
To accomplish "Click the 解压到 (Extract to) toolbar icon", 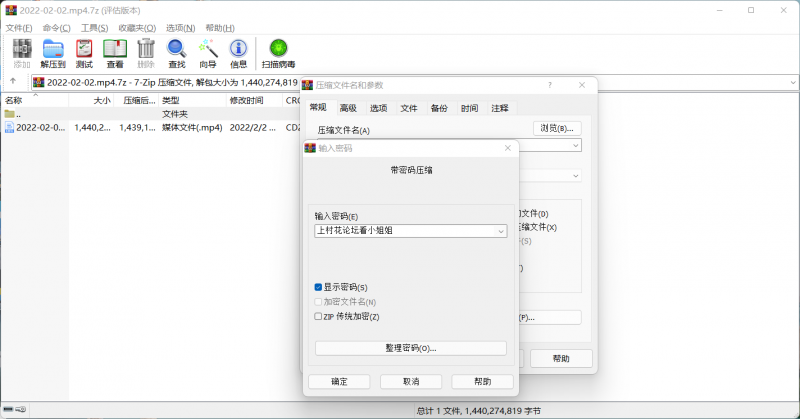I will click(53, 52).
